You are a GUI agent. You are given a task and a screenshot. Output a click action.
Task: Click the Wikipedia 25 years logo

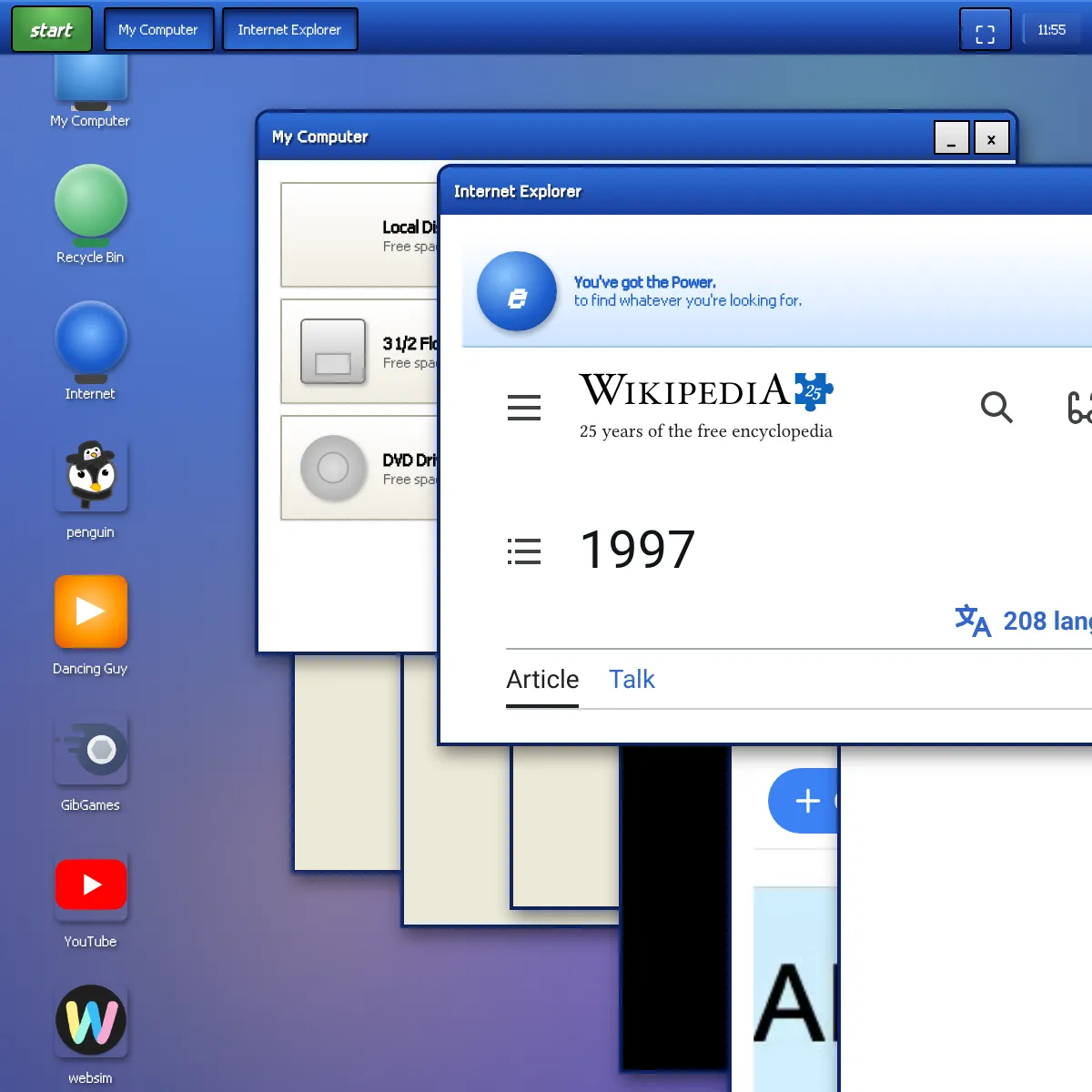[x=706, y=406]
